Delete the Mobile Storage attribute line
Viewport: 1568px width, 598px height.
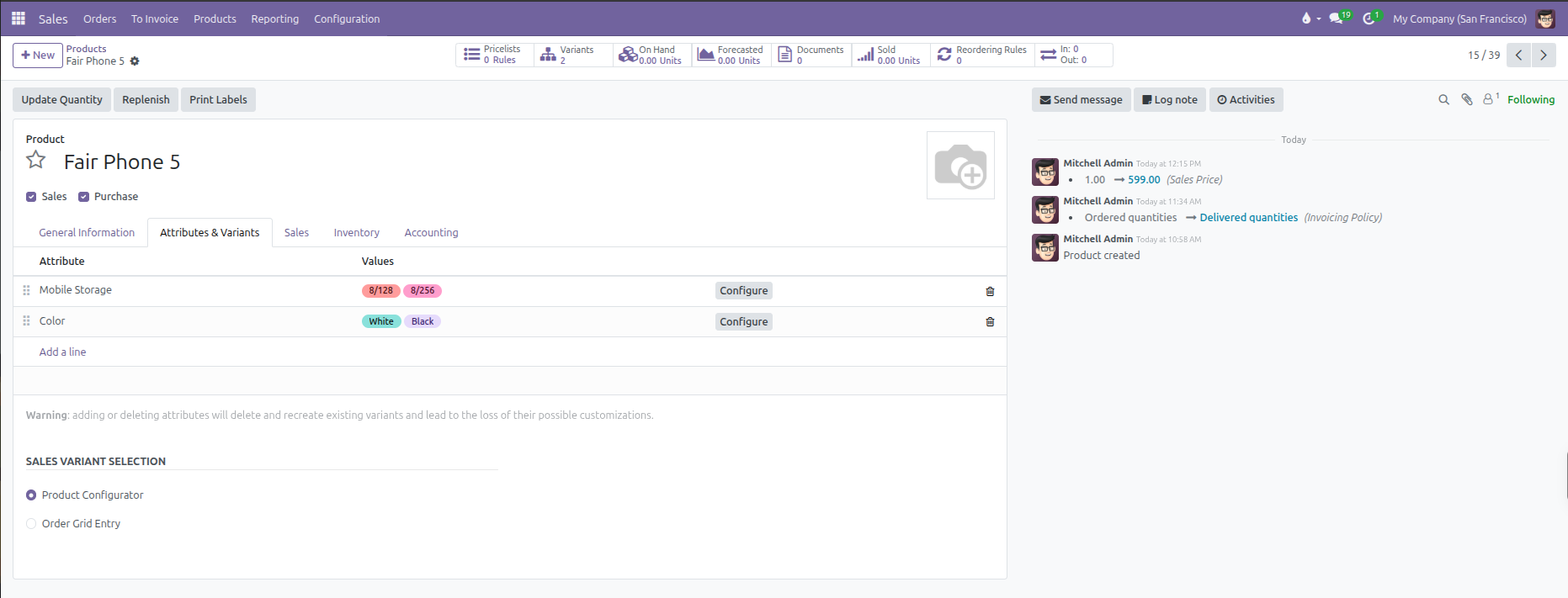pos(990,291)
